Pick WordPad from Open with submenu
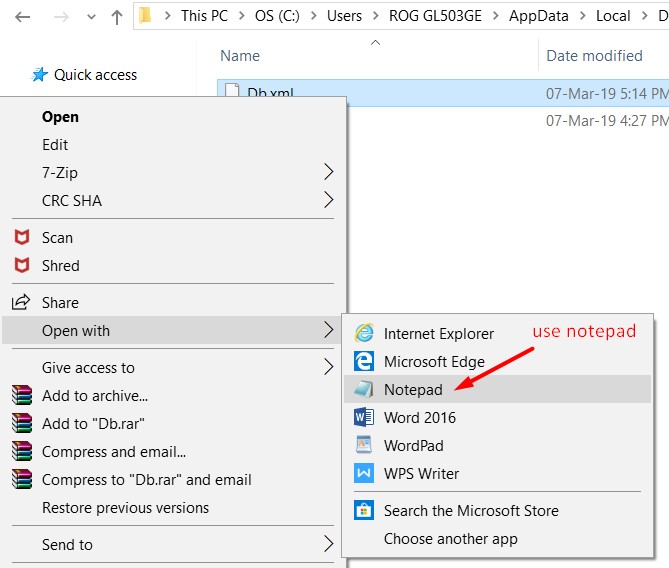 pyautogui.click(x=413, y=445)
